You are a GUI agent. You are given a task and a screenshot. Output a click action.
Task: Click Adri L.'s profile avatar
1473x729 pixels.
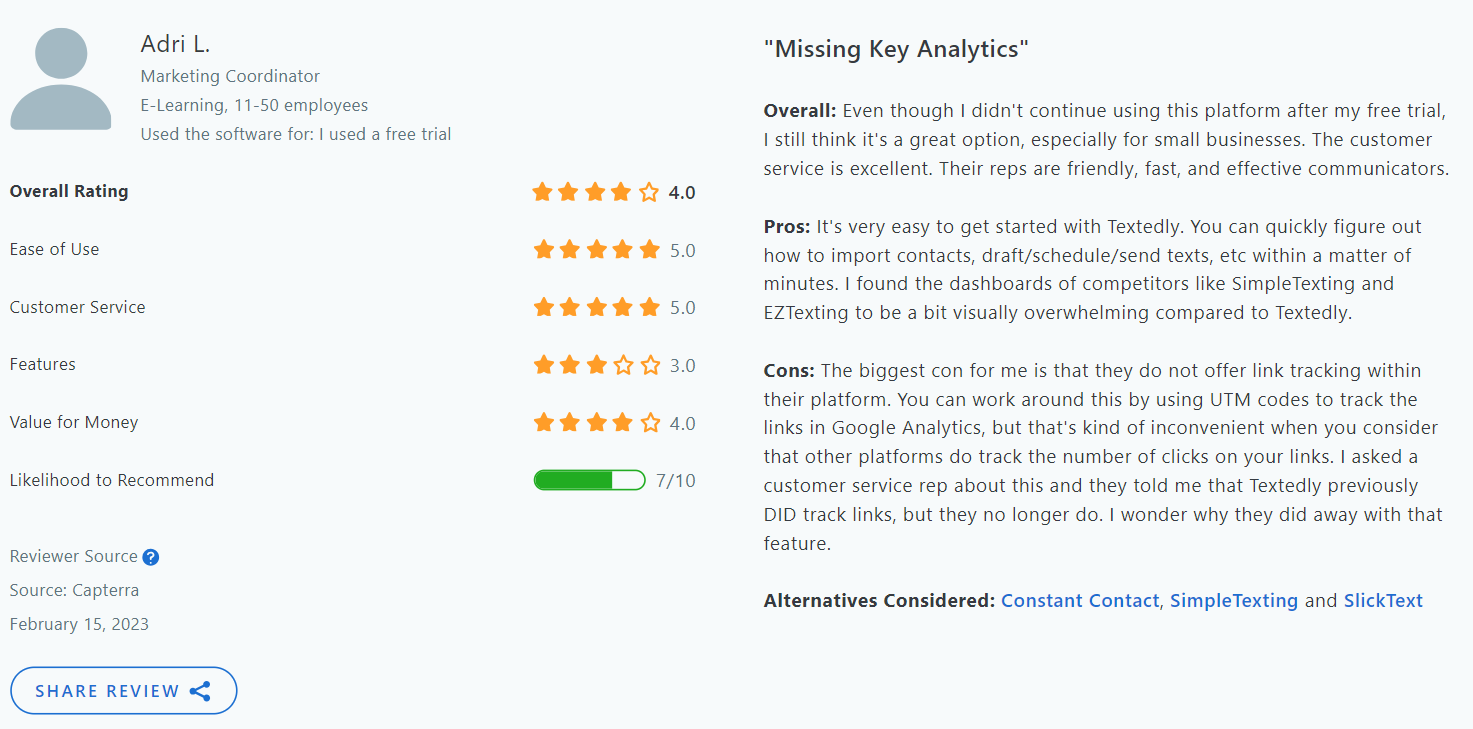tap(61, 79)
